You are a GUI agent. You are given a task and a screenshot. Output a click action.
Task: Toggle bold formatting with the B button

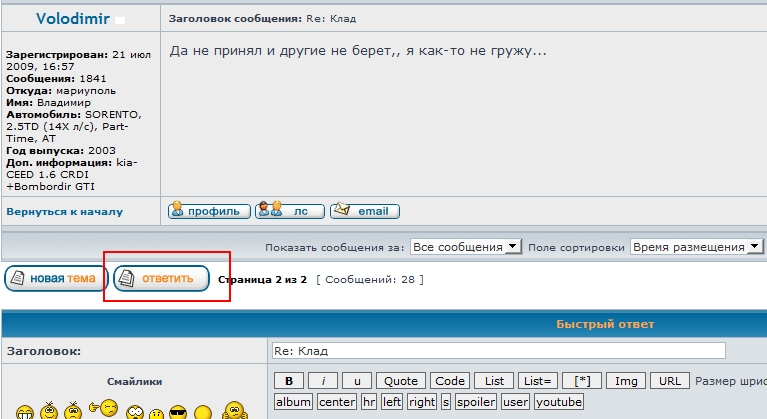click(289, 381)
